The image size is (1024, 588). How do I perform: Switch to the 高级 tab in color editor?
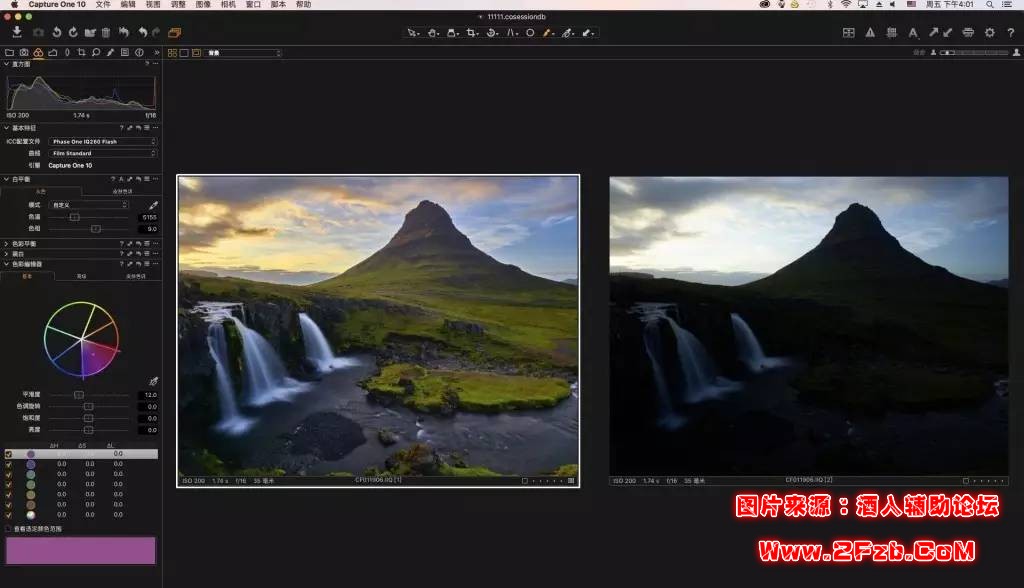click(x=81, y=276)
